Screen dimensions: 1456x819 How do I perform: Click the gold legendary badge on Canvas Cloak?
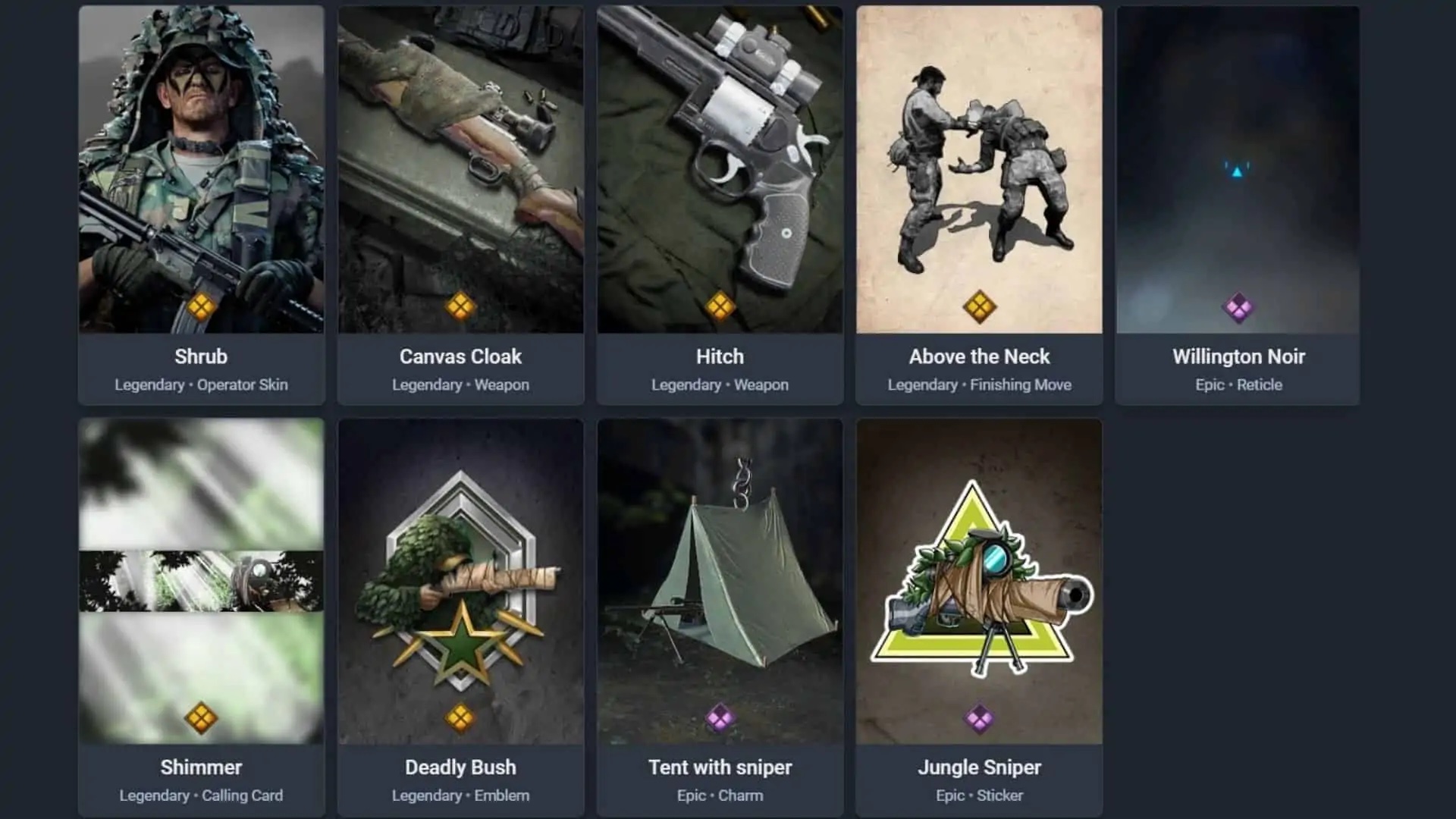coord(460,307)
